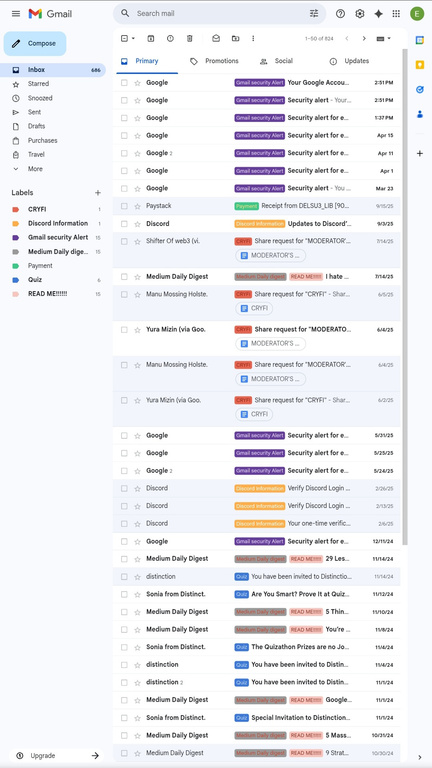
Task: Open Settings gear icon
Action: point(360,14)
